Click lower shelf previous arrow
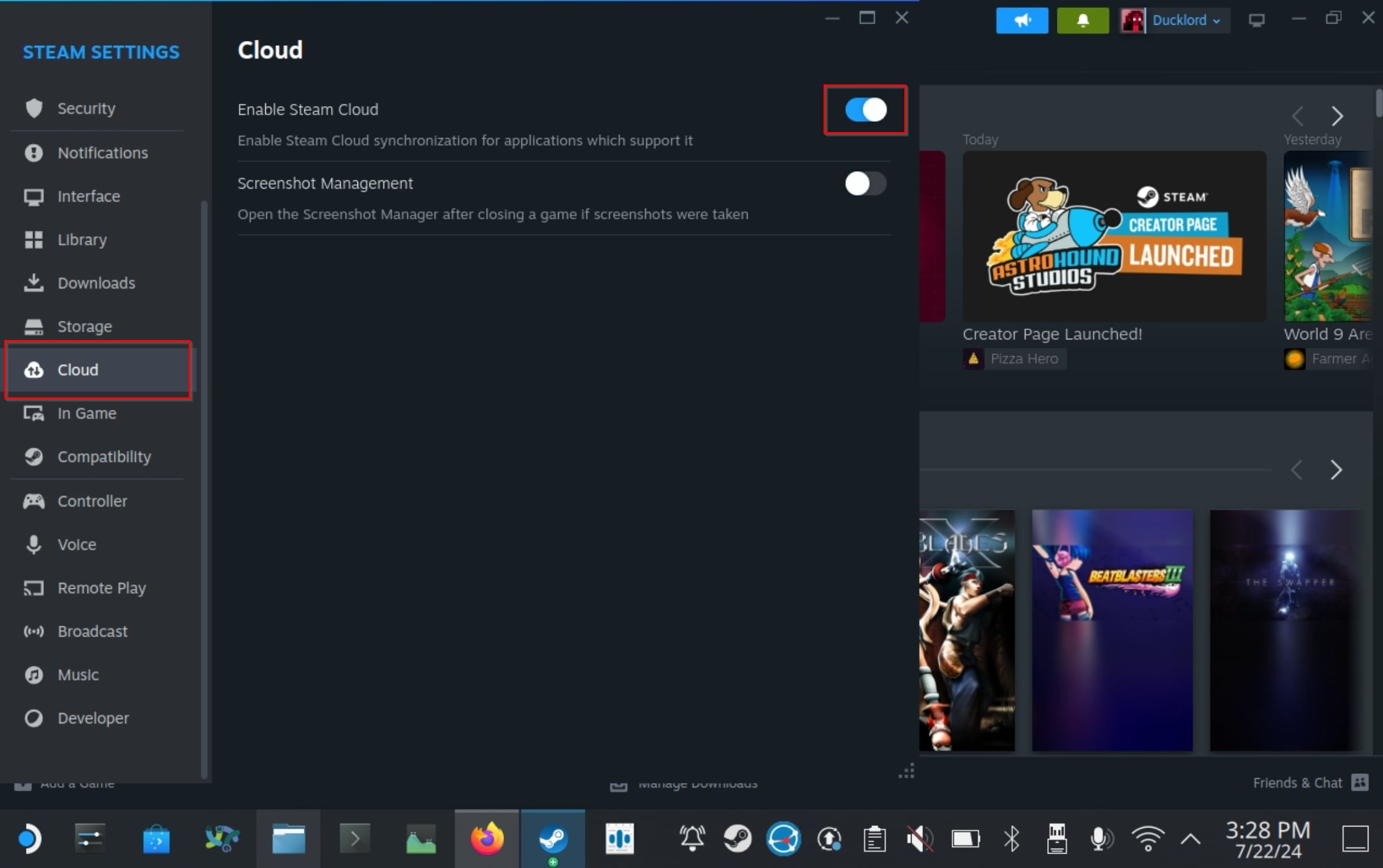The height and width of the screenshot is (868, 1383). (x=1297, y=470)
